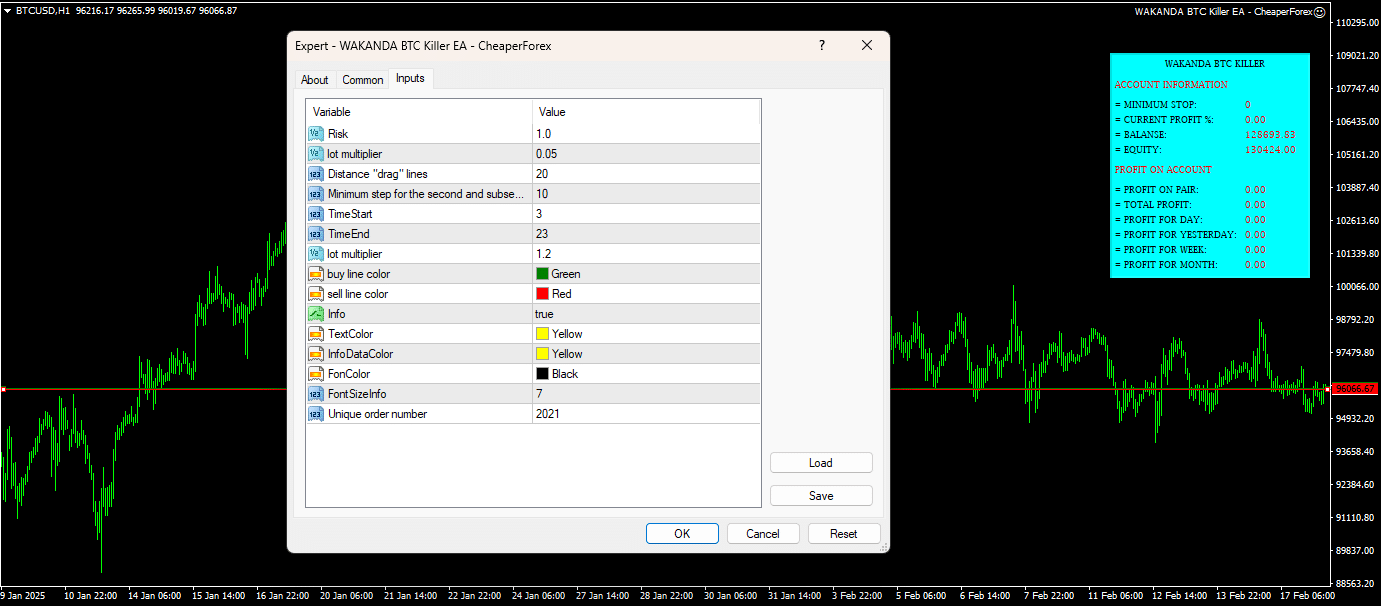Click the variable name "Unique order number"

pos(377,414)
